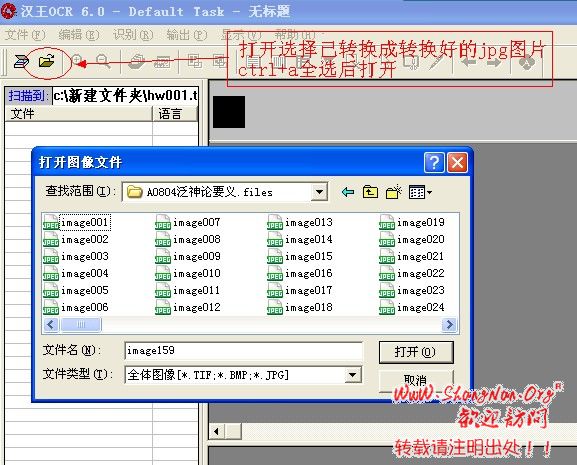Select file image024

pos(412,307)
